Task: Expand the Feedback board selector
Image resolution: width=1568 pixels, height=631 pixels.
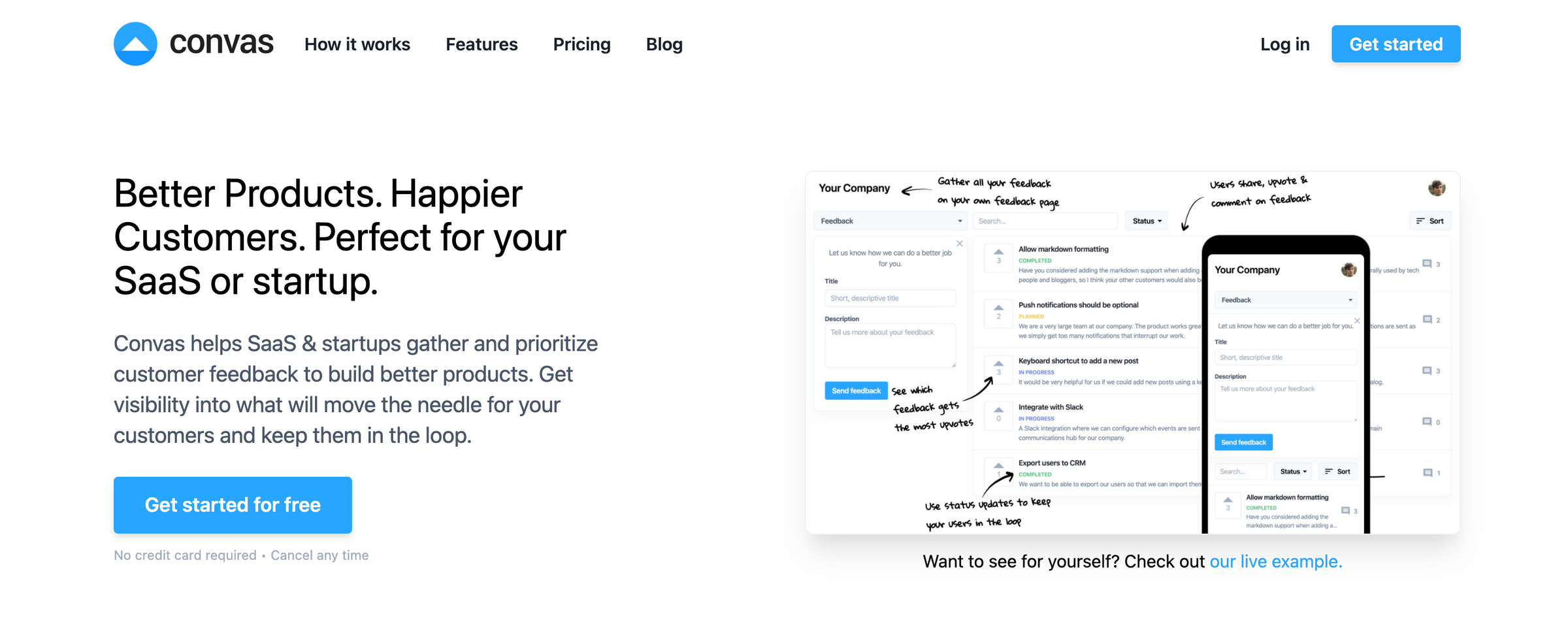Action: 890,221
